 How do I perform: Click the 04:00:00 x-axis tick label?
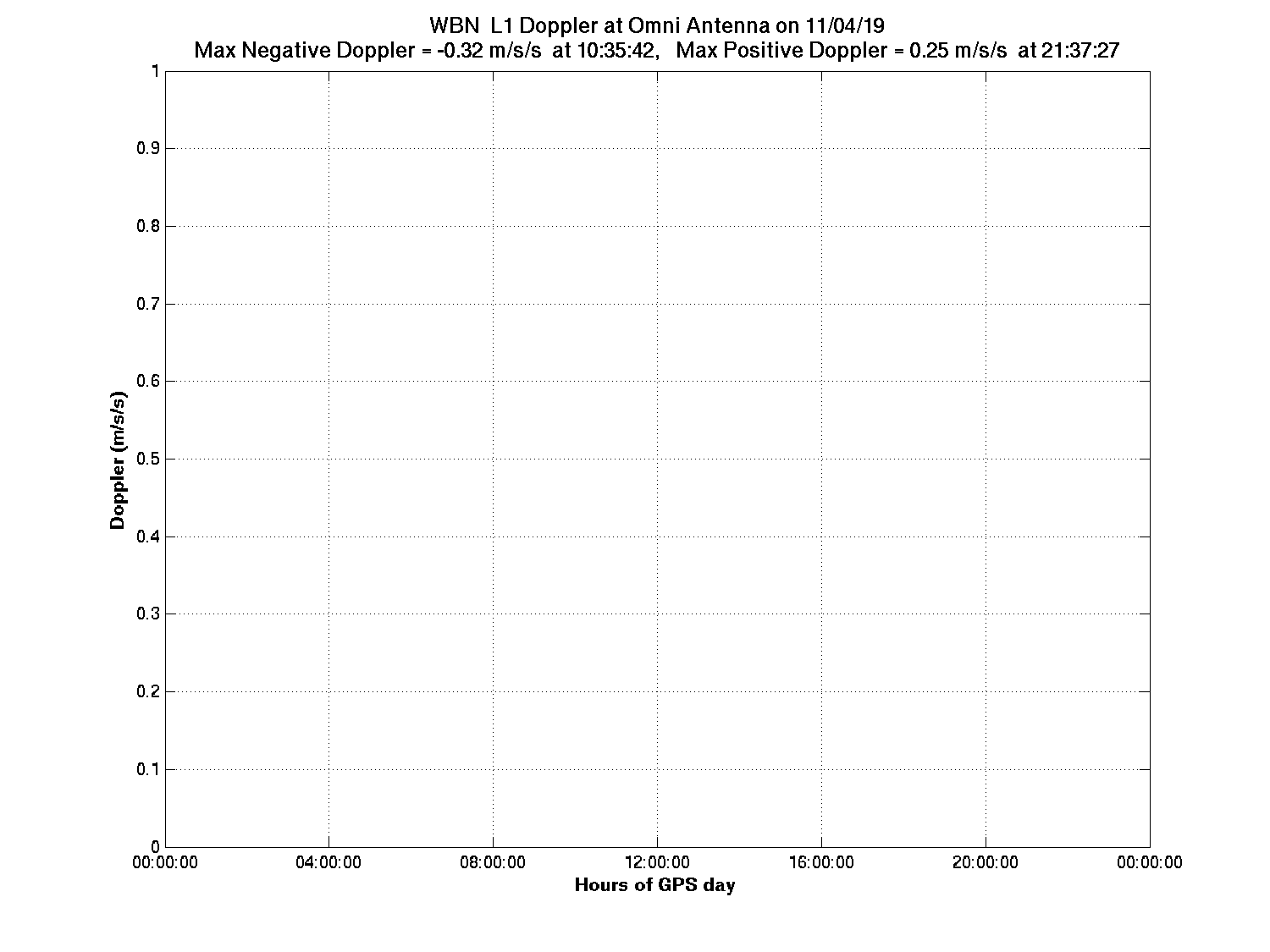pyautogui.click(x=329, y=862)
